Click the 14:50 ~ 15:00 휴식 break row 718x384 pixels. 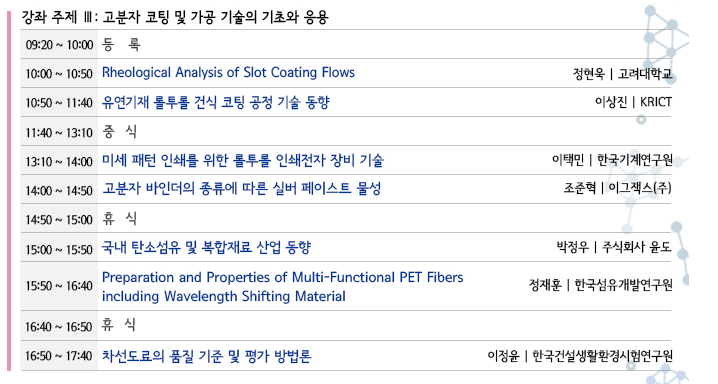pyautogui.click(x=346, y=219)
